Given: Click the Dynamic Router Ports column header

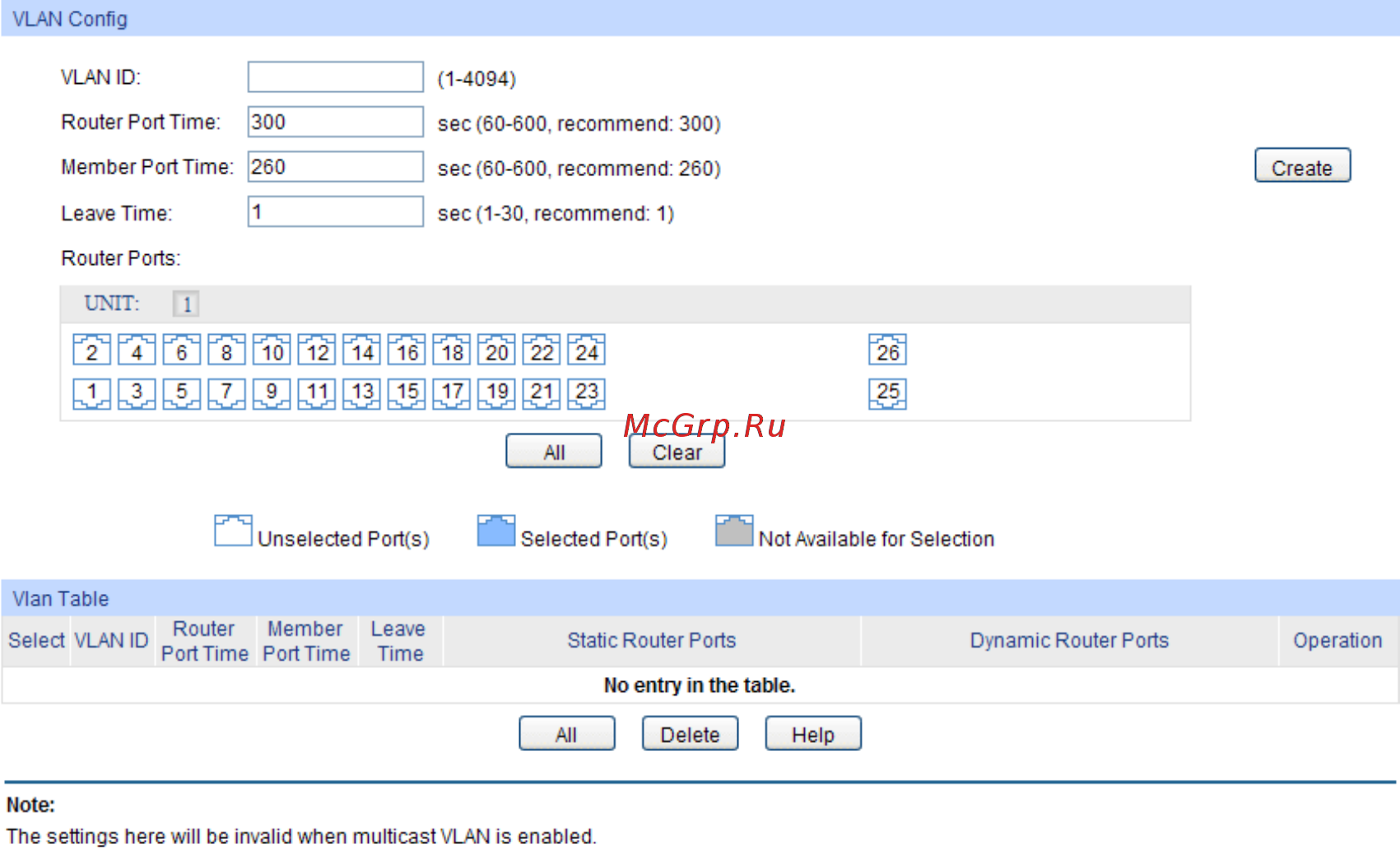Looking at the screenshot, I should coord(1069,641).
